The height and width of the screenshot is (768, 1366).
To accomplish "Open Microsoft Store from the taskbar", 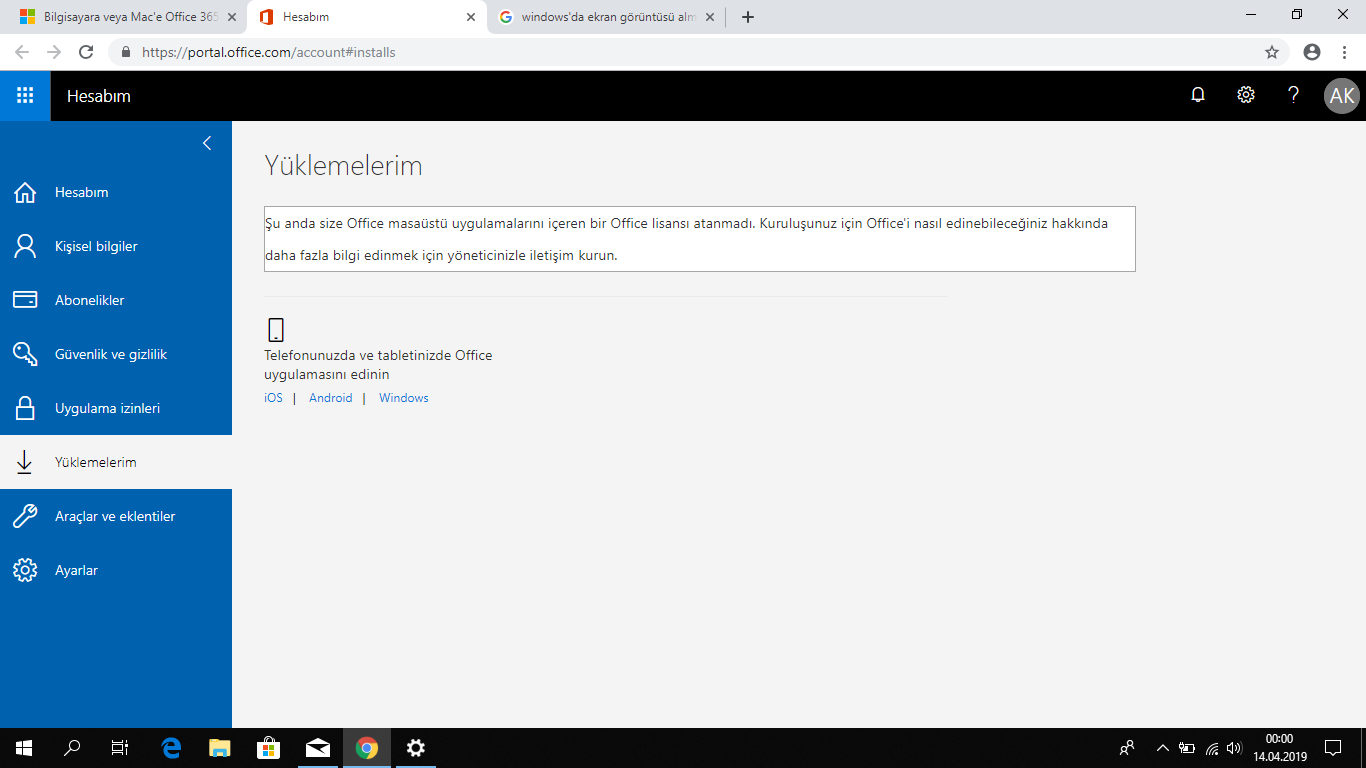I will [268, 748].
